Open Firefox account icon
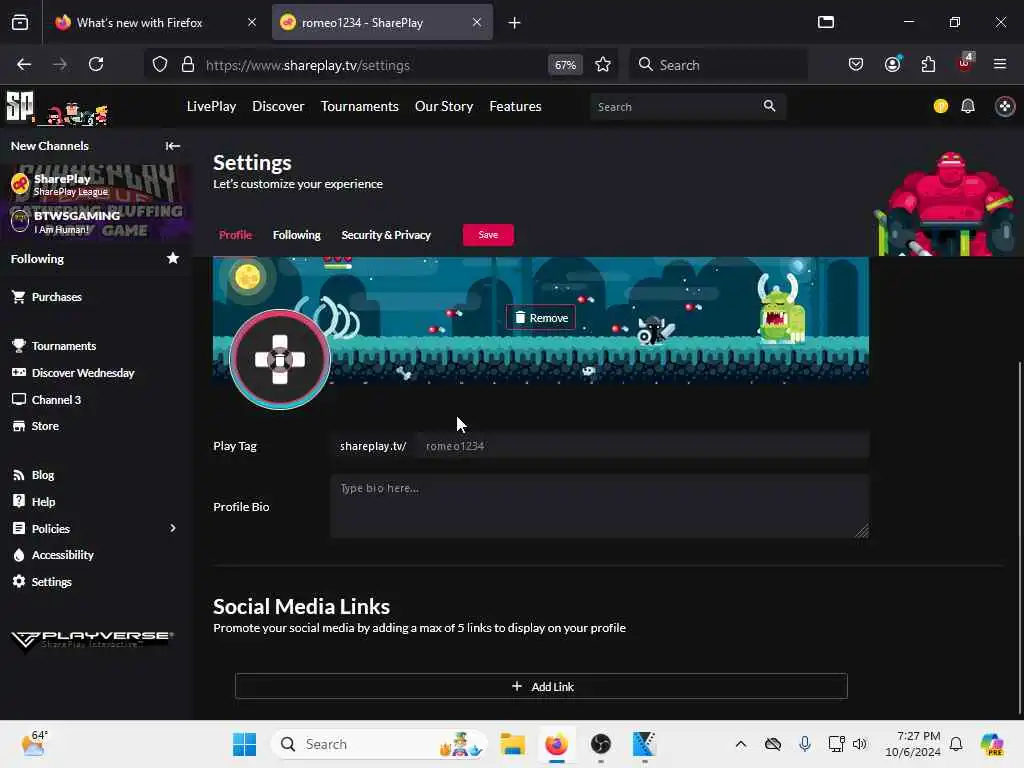This screenshot has width=1024, height=768. click(x=893, y=64)
